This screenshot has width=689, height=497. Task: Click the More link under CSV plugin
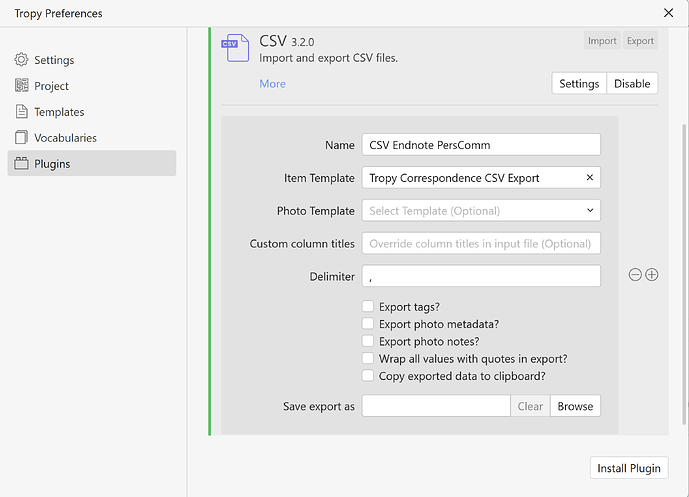(x=272, y=83)
